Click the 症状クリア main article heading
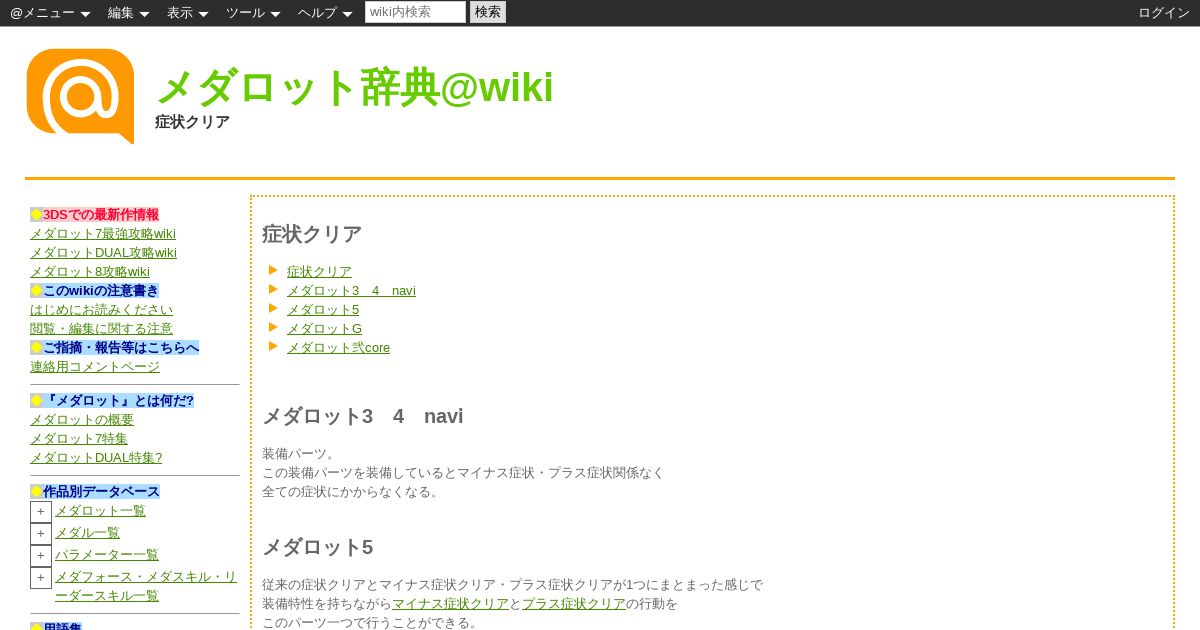This screenshot has width=1200, height=630. coord(312,234)
